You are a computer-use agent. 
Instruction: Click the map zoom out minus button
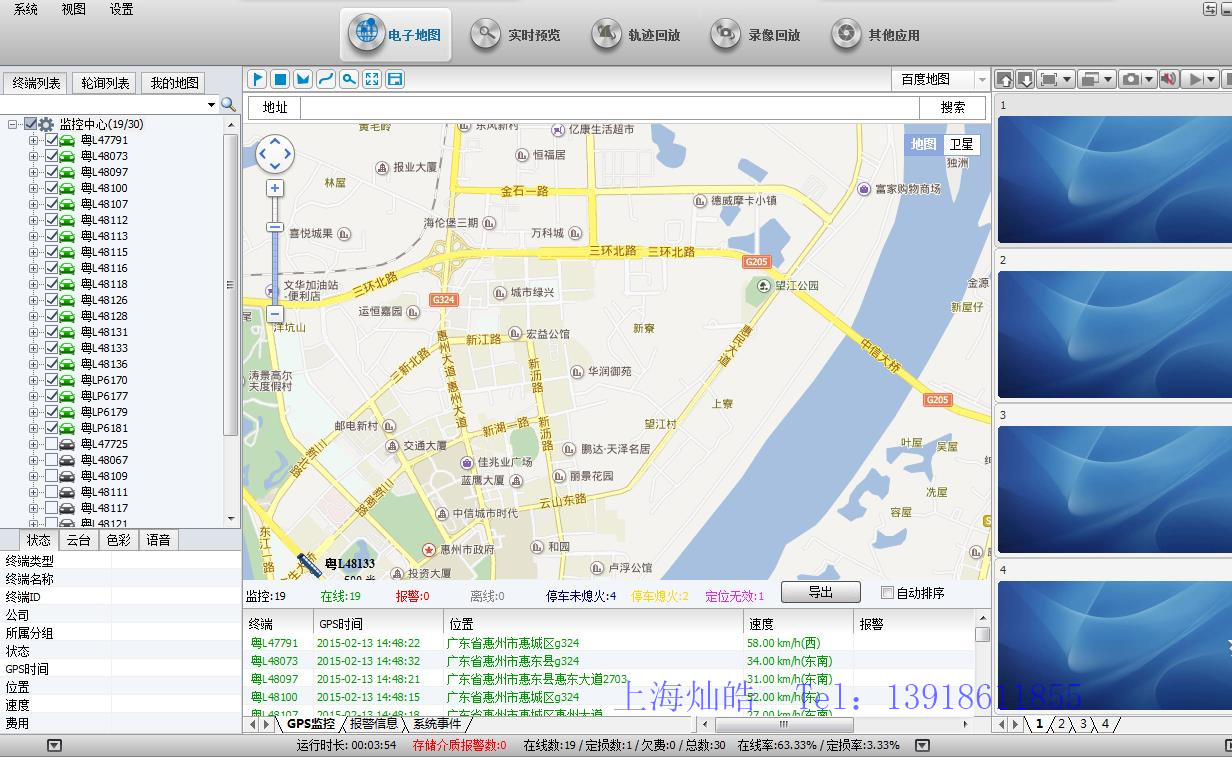pyautogui.click(x=275, y=314)
